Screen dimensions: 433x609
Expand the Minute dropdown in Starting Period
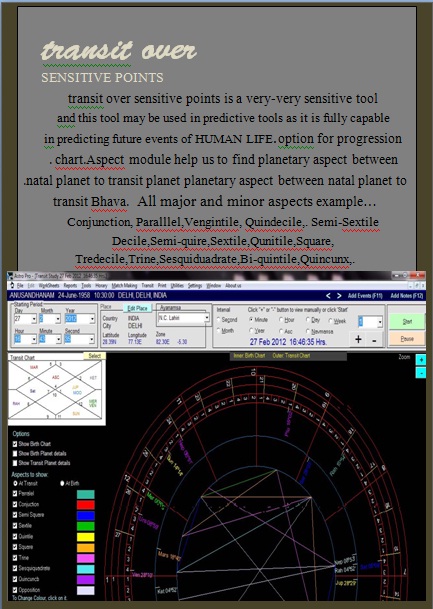click(x=58, y=339)
